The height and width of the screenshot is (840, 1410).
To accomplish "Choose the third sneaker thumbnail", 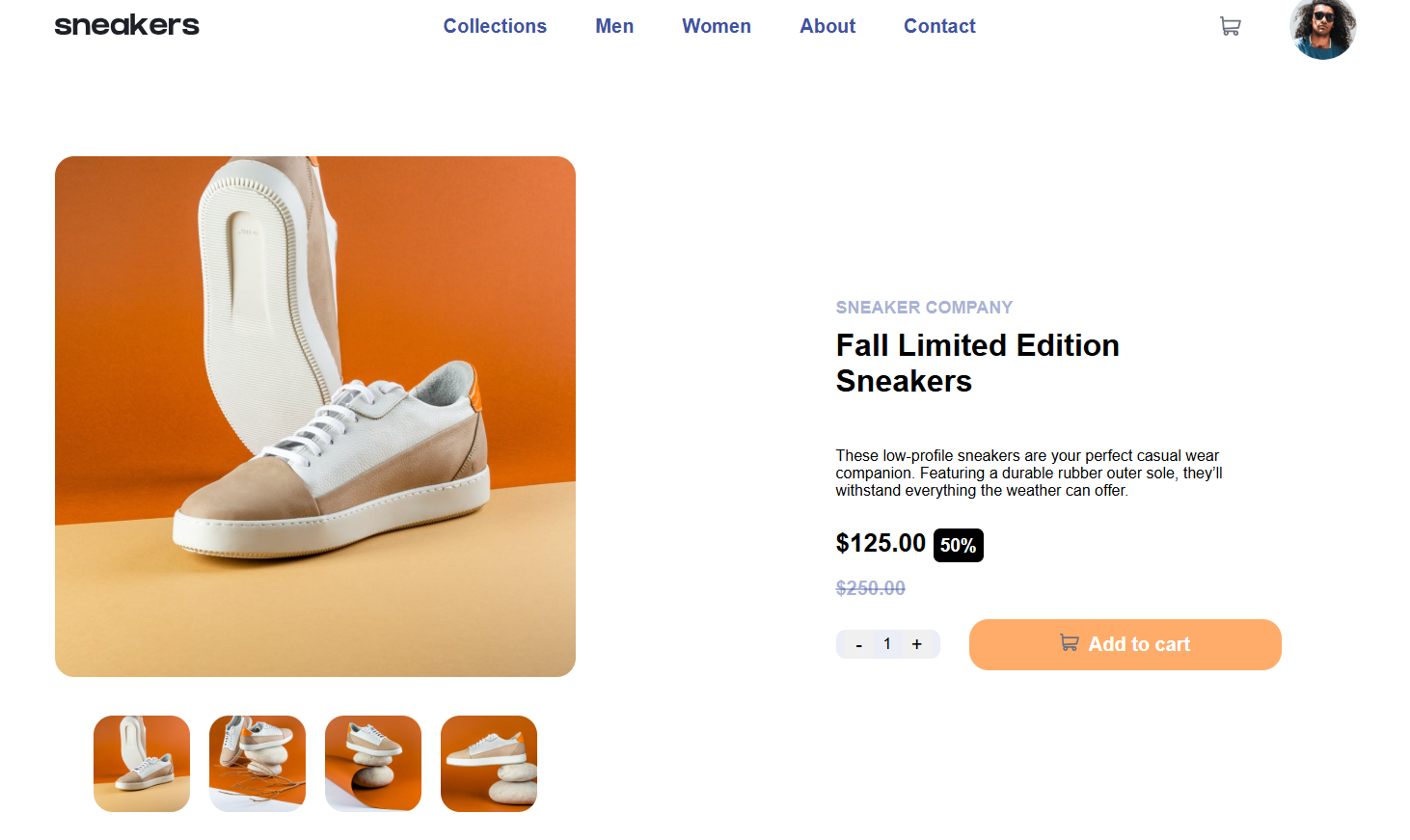I will tap(373, 764).
